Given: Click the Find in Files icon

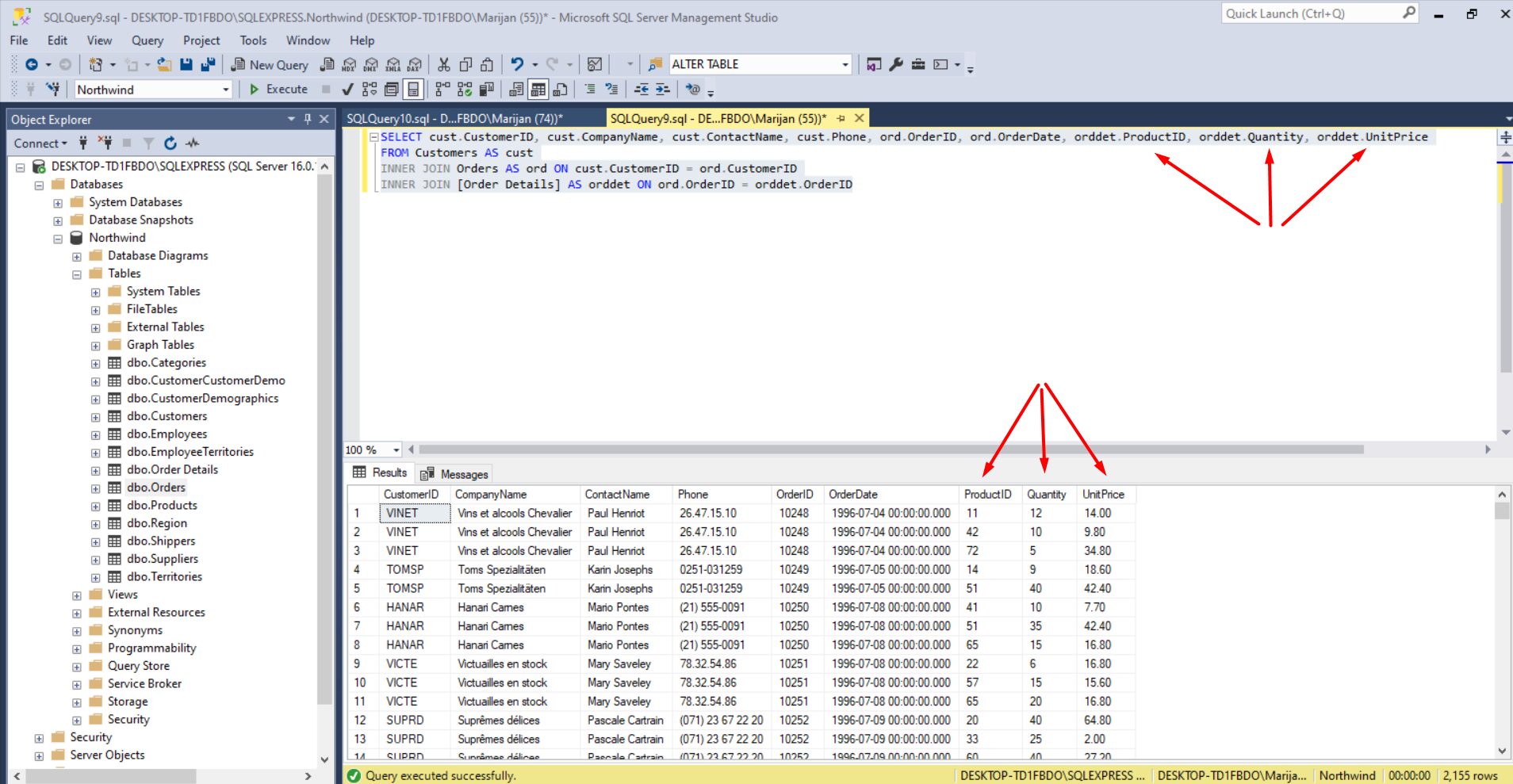Looking at the screenshot, I should point(655,65).
